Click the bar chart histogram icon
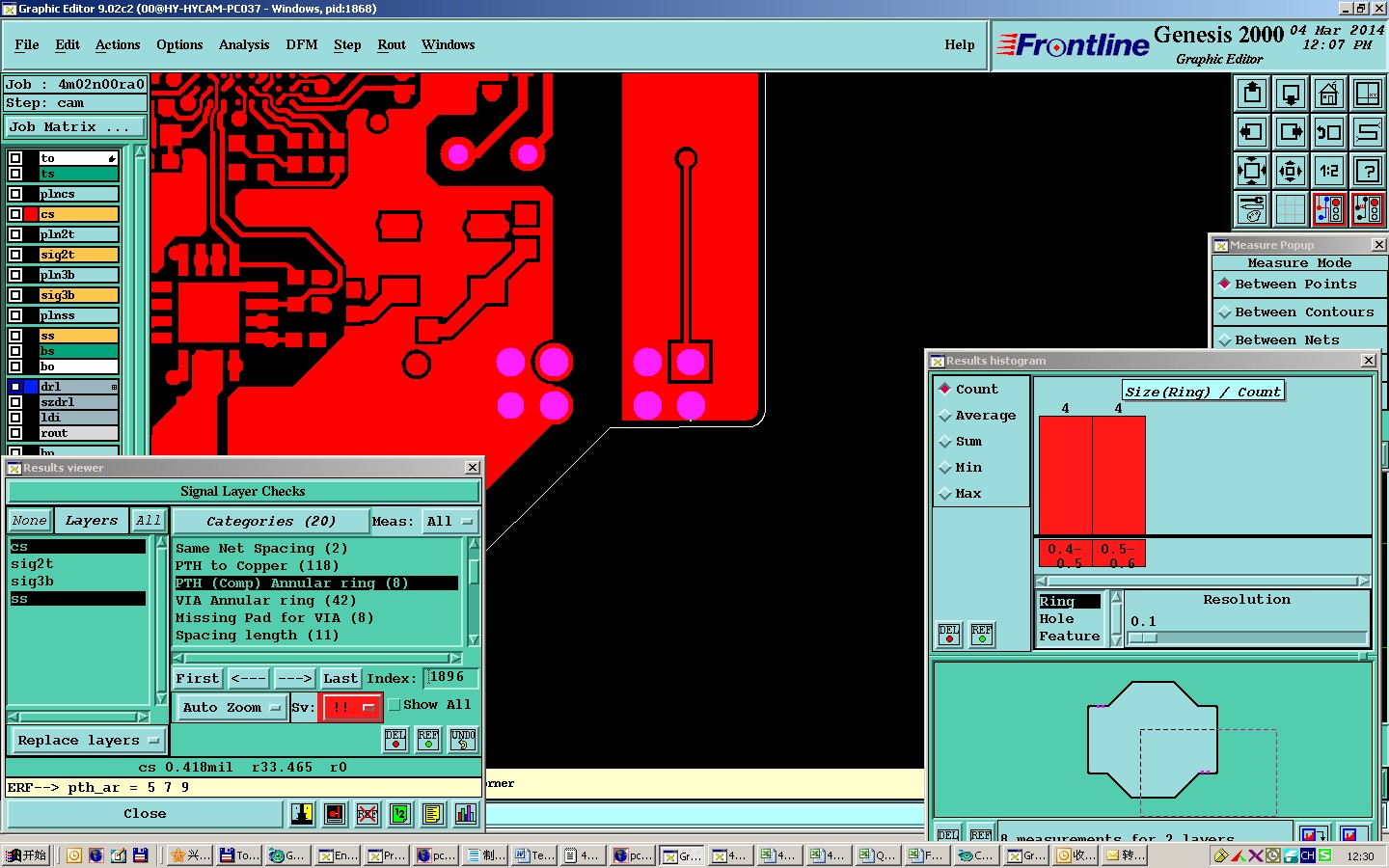The width and height of the screenshot is (1389, 868). (466, 814)
